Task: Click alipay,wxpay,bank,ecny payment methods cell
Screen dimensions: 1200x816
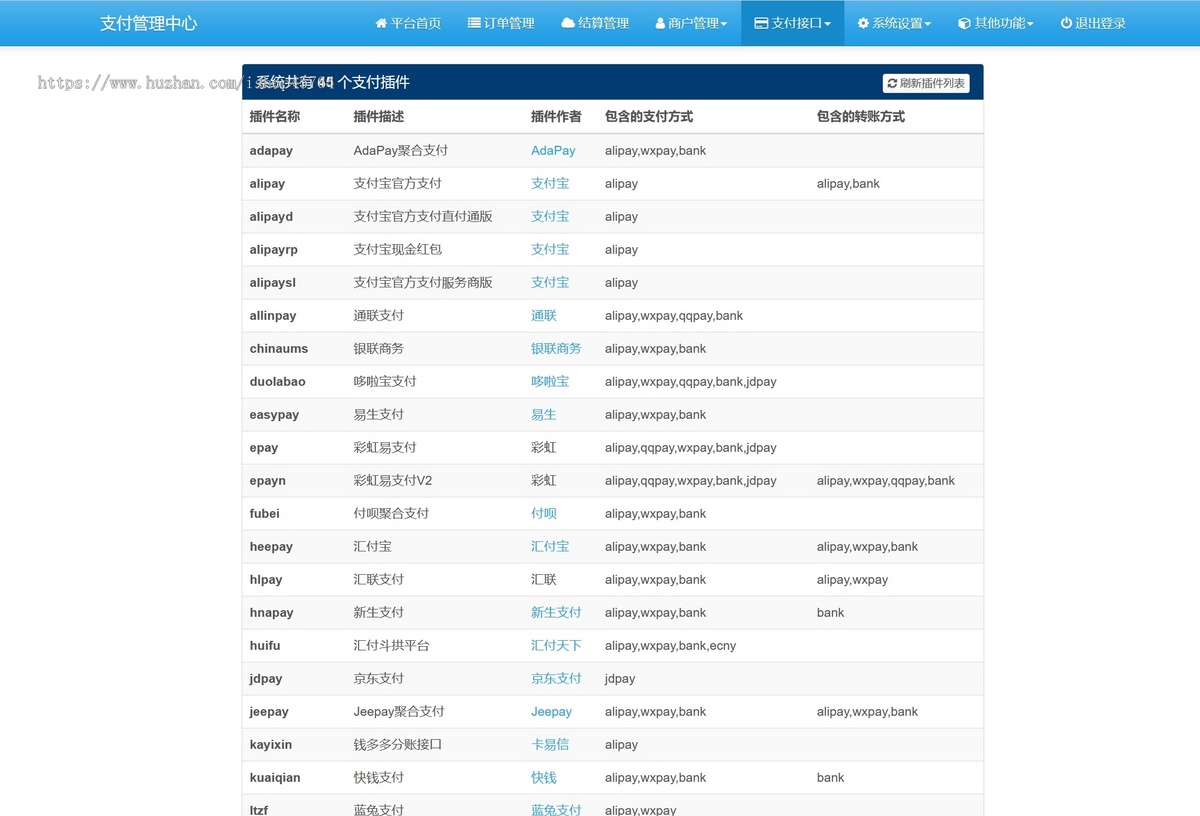Action: point(670,646)
